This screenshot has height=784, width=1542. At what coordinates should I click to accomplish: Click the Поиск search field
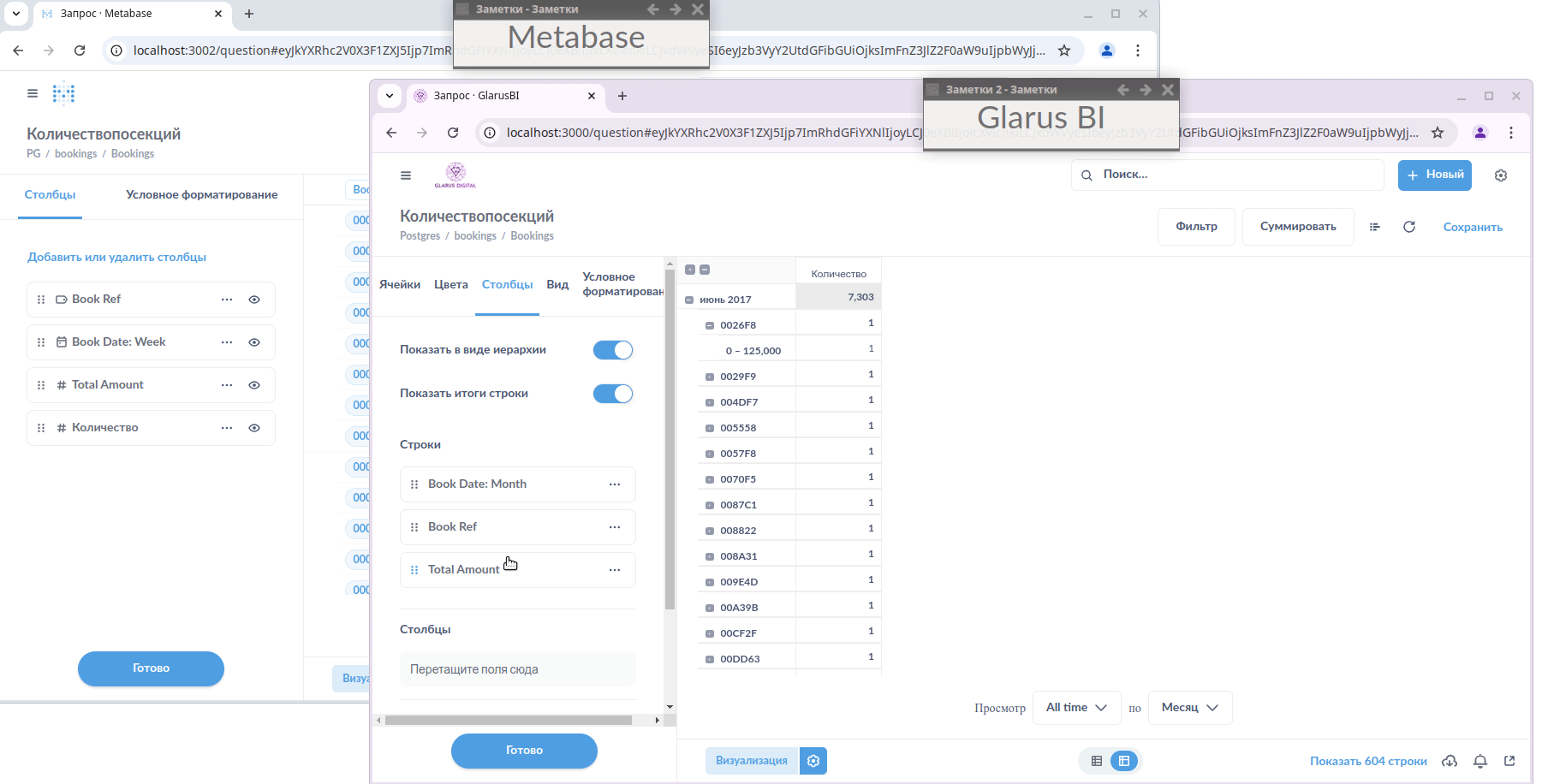pos(1228,175)
